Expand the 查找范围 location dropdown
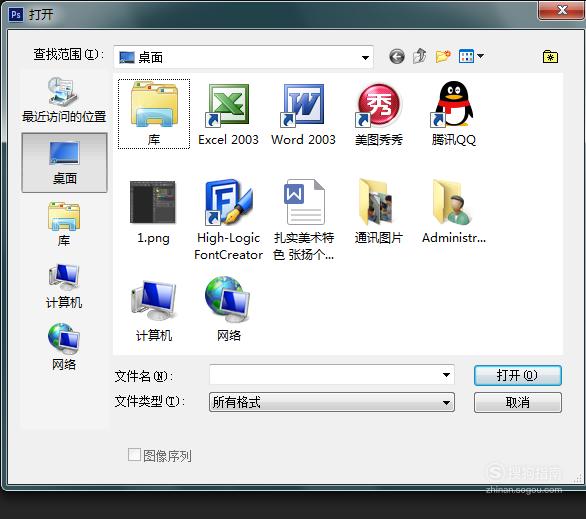This screenshot has width=586, height=519. tap(365, 58)
